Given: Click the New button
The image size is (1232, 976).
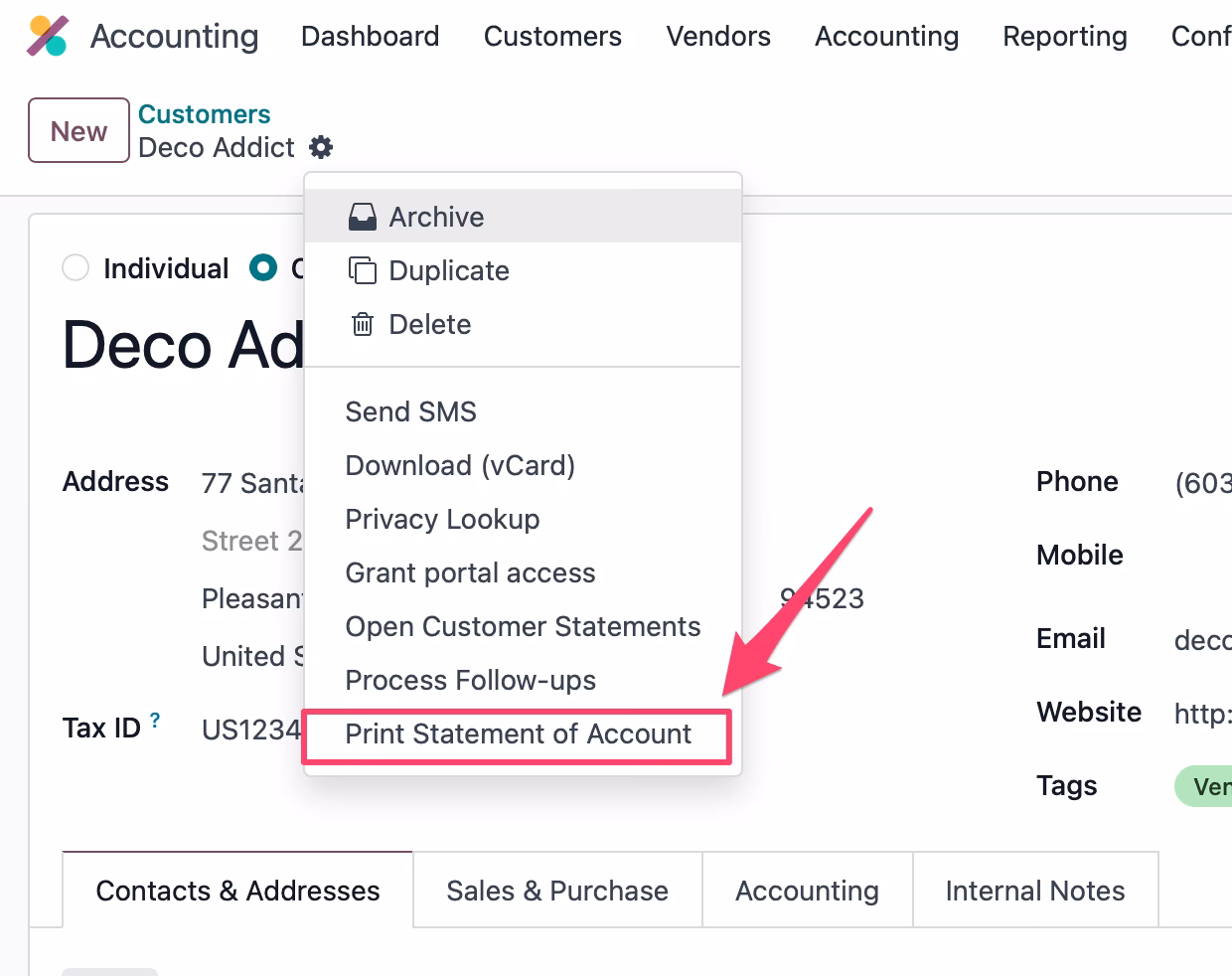Looking at the screenshot, I should (x=78, y=130).
